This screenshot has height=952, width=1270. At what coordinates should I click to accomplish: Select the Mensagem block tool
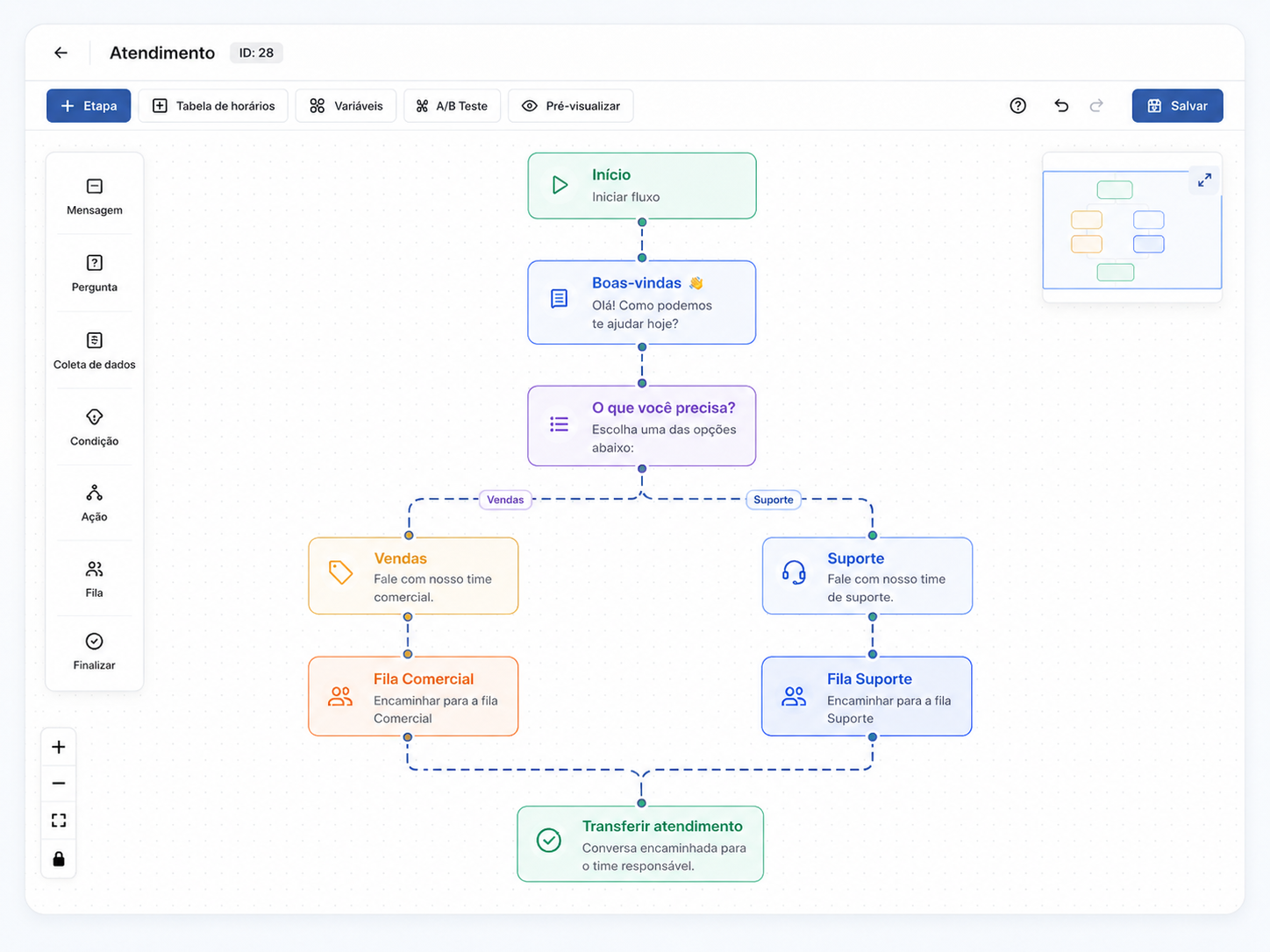[95, 196]
